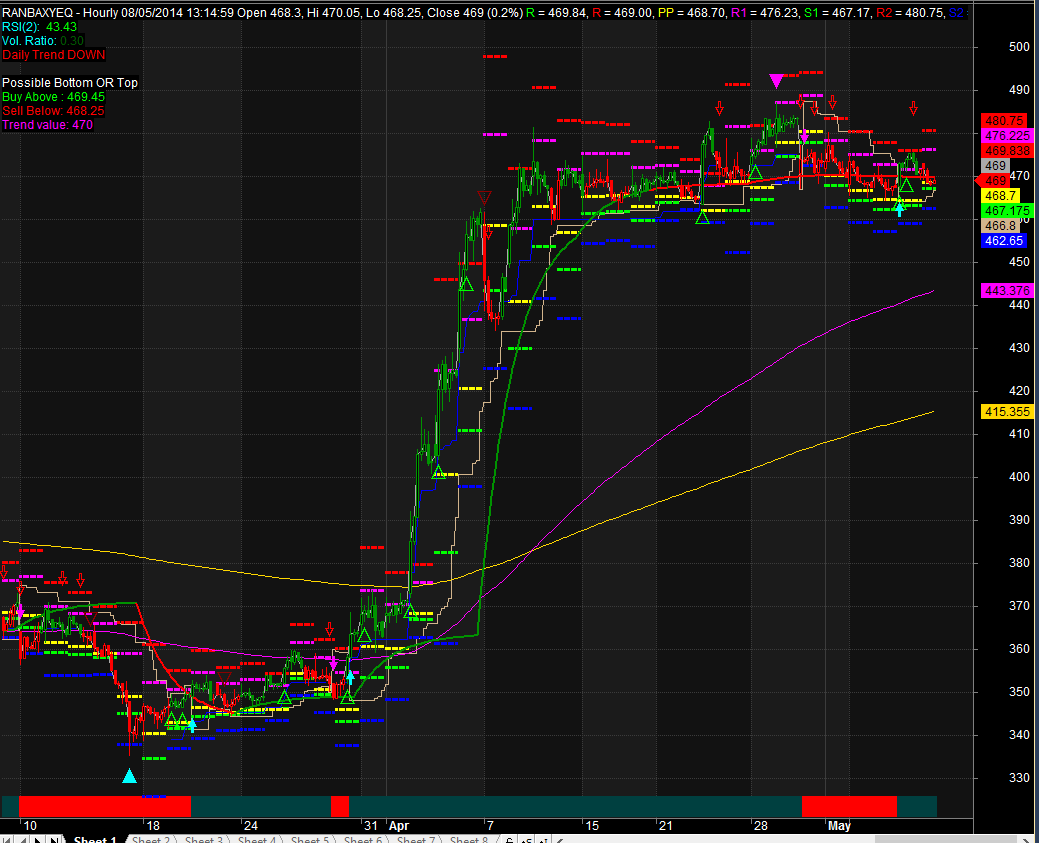Select the green triangle near 363 at March 31
Viewport: 1039px width, 843px height.
[364, 635]
